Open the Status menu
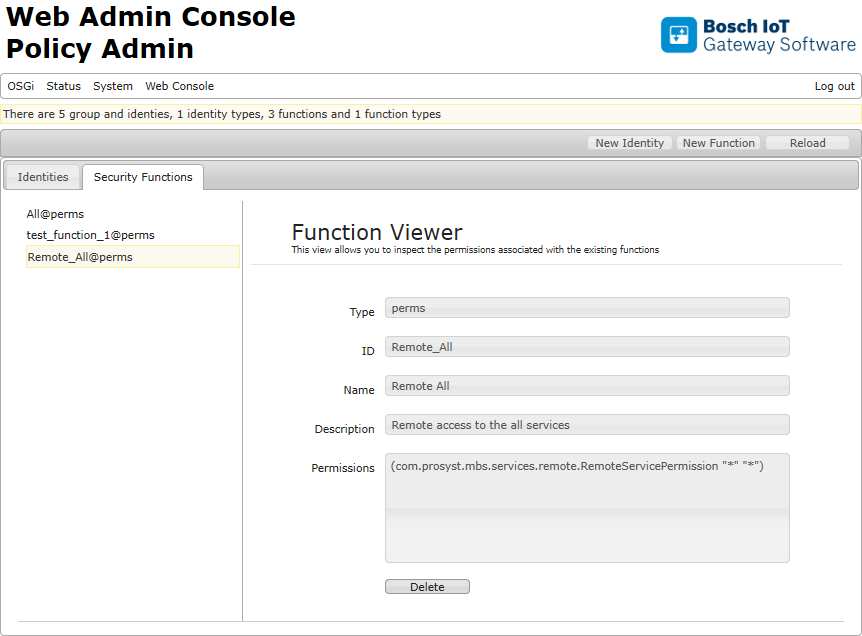 [63, 86]
